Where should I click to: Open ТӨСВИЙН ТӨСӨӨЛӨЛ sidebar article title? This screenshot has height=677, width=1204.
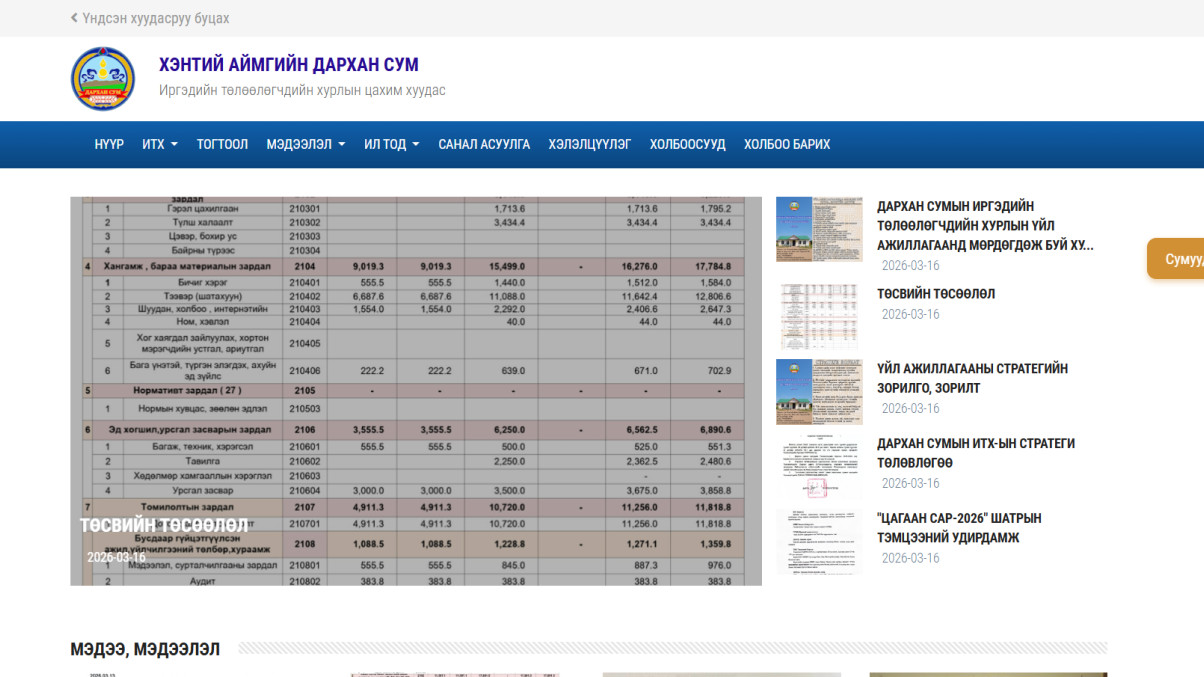pyautogui.click(x=935, y=294)
